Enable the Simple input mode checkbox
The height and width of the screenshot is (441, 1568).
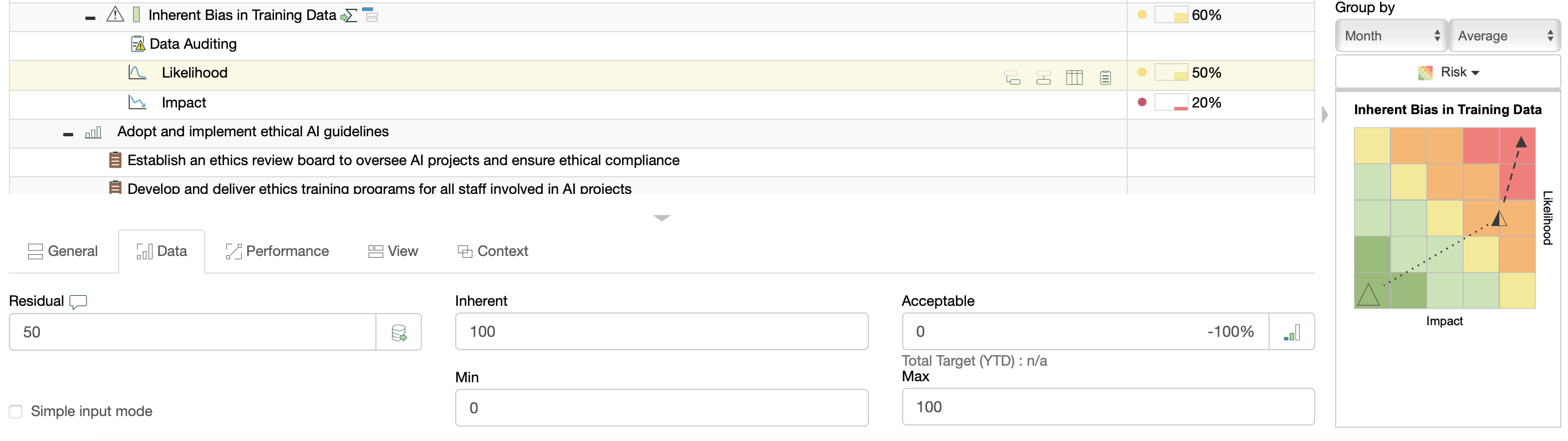coord(16,412)
